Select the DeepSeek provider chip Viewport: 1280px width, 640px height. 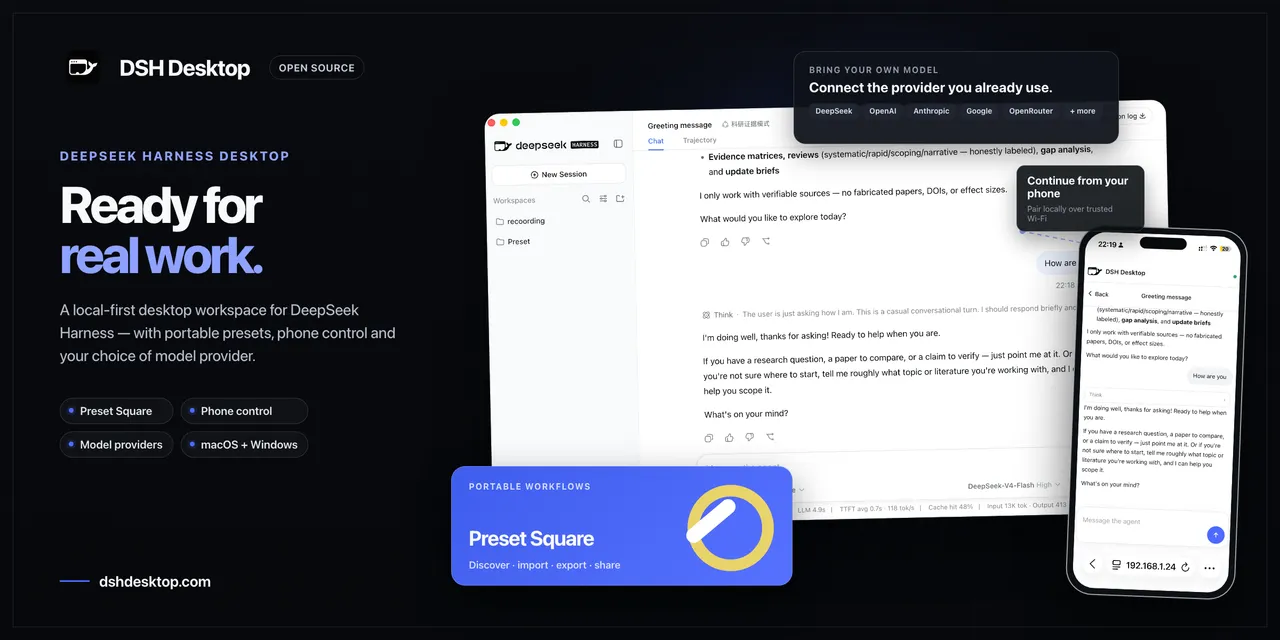coord(834,111)
